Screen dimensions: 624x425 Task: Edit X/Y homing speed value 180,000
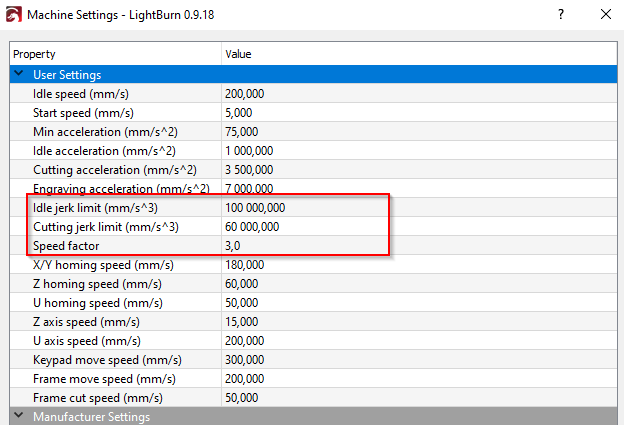click(244, 265)
